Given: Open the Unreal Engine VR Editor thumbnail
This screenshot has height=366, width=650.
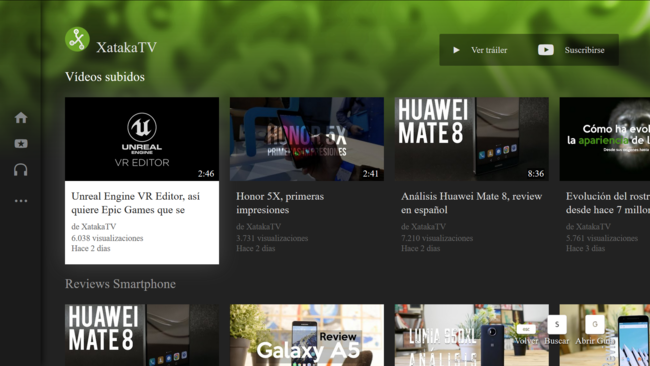Looking at the screenshot, I should [142, 139].
